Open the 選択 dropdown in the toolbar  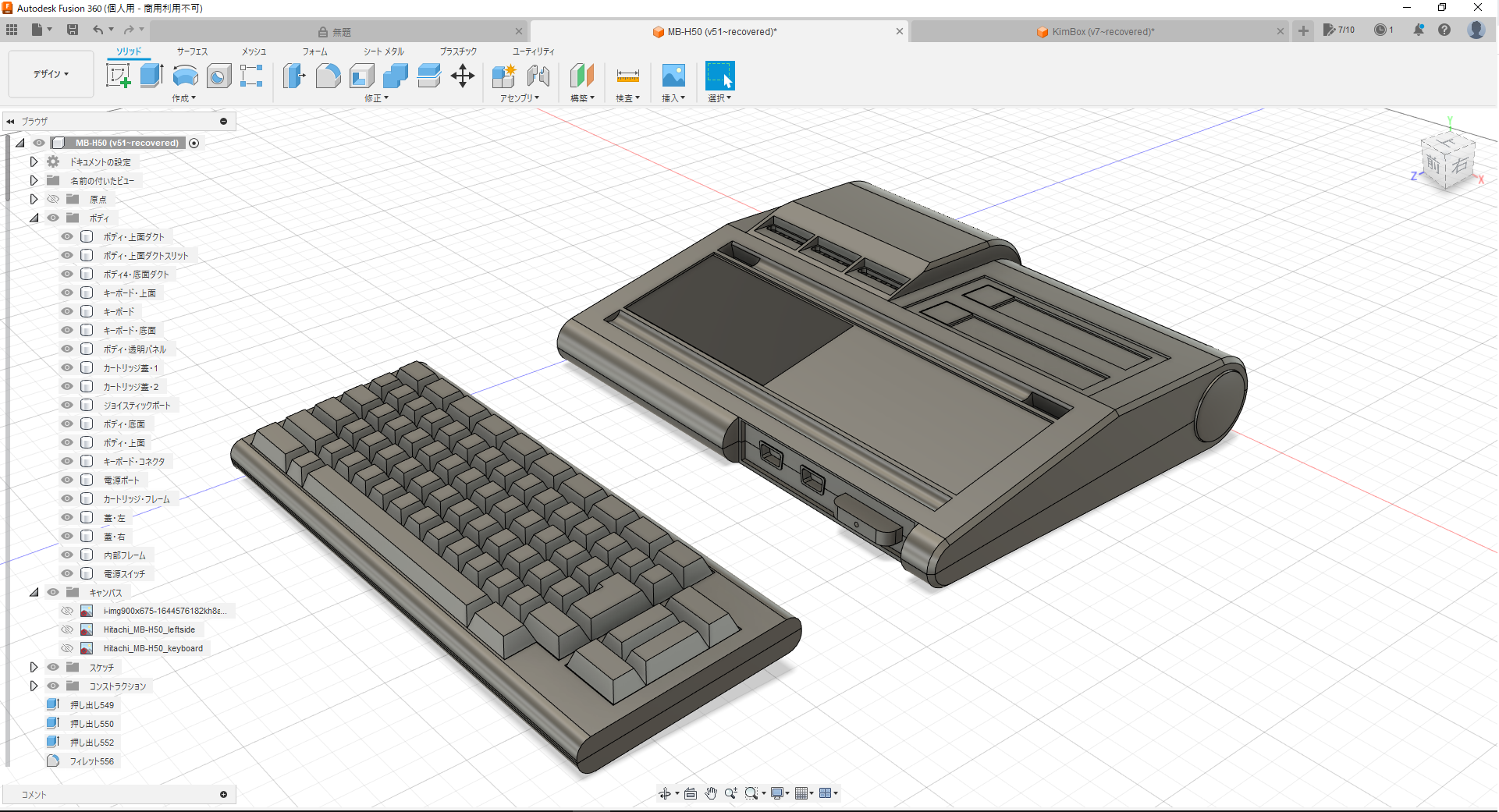point(719,98)
